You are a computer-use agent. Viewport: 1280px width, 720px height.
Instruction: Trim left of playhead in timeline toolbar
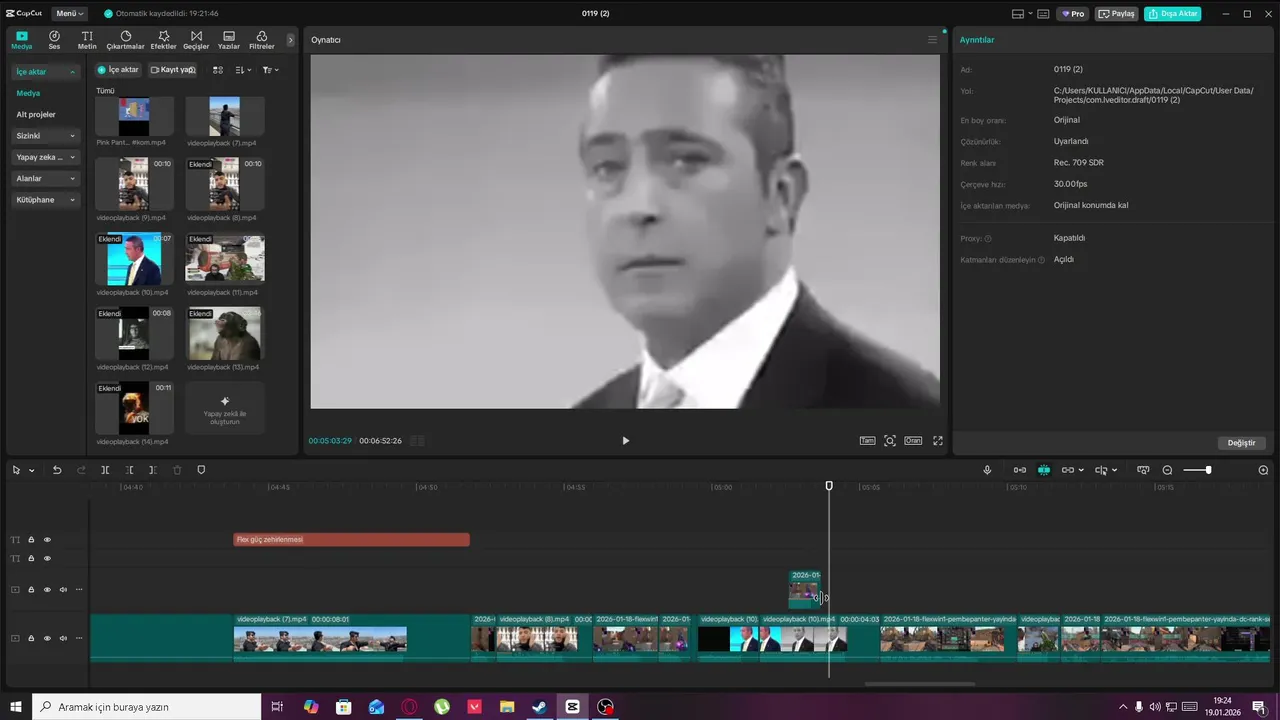click(x=129, y=470)
